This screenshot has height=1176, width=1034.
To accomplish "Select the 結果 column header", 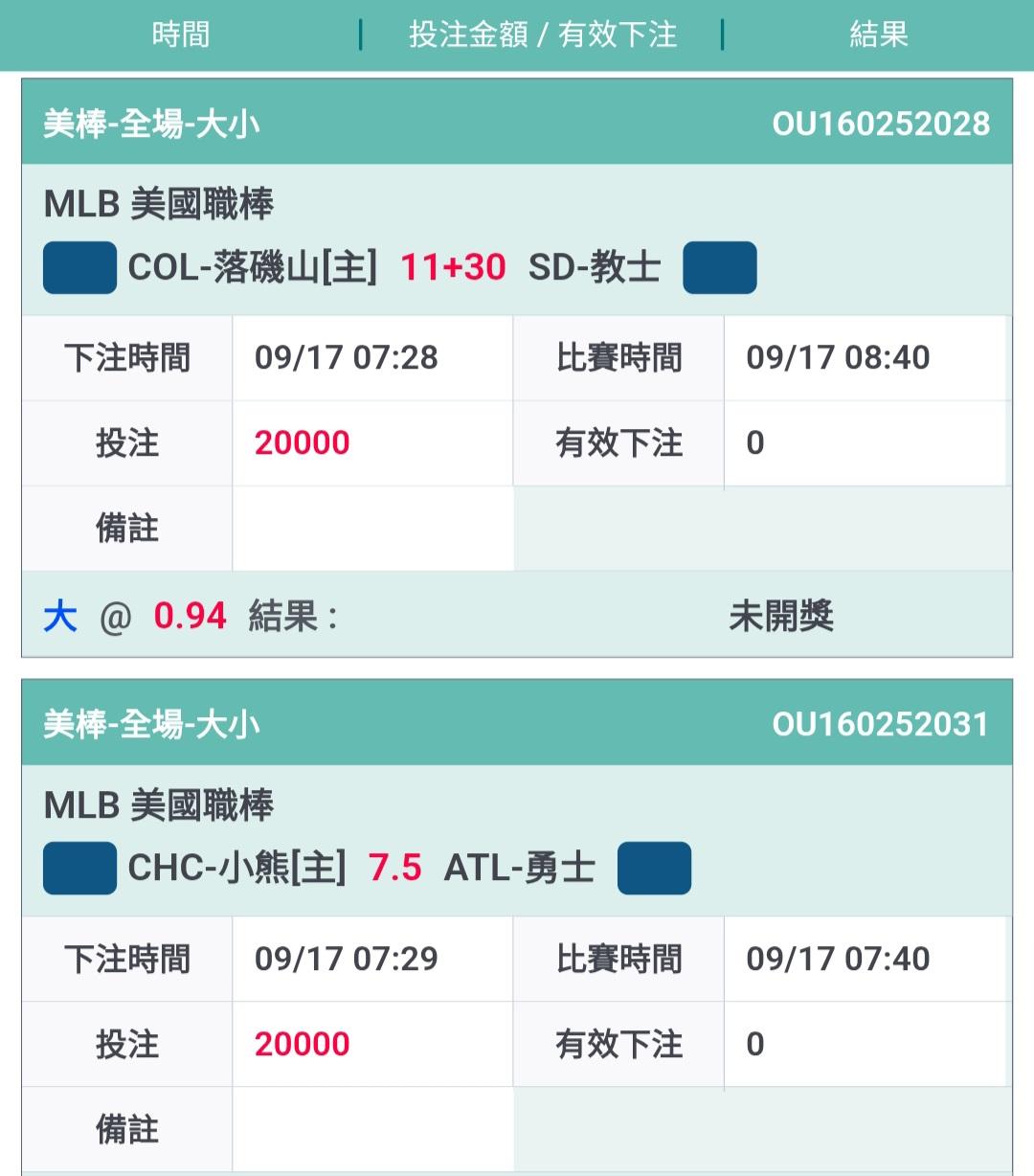I will tap(879, 34).
